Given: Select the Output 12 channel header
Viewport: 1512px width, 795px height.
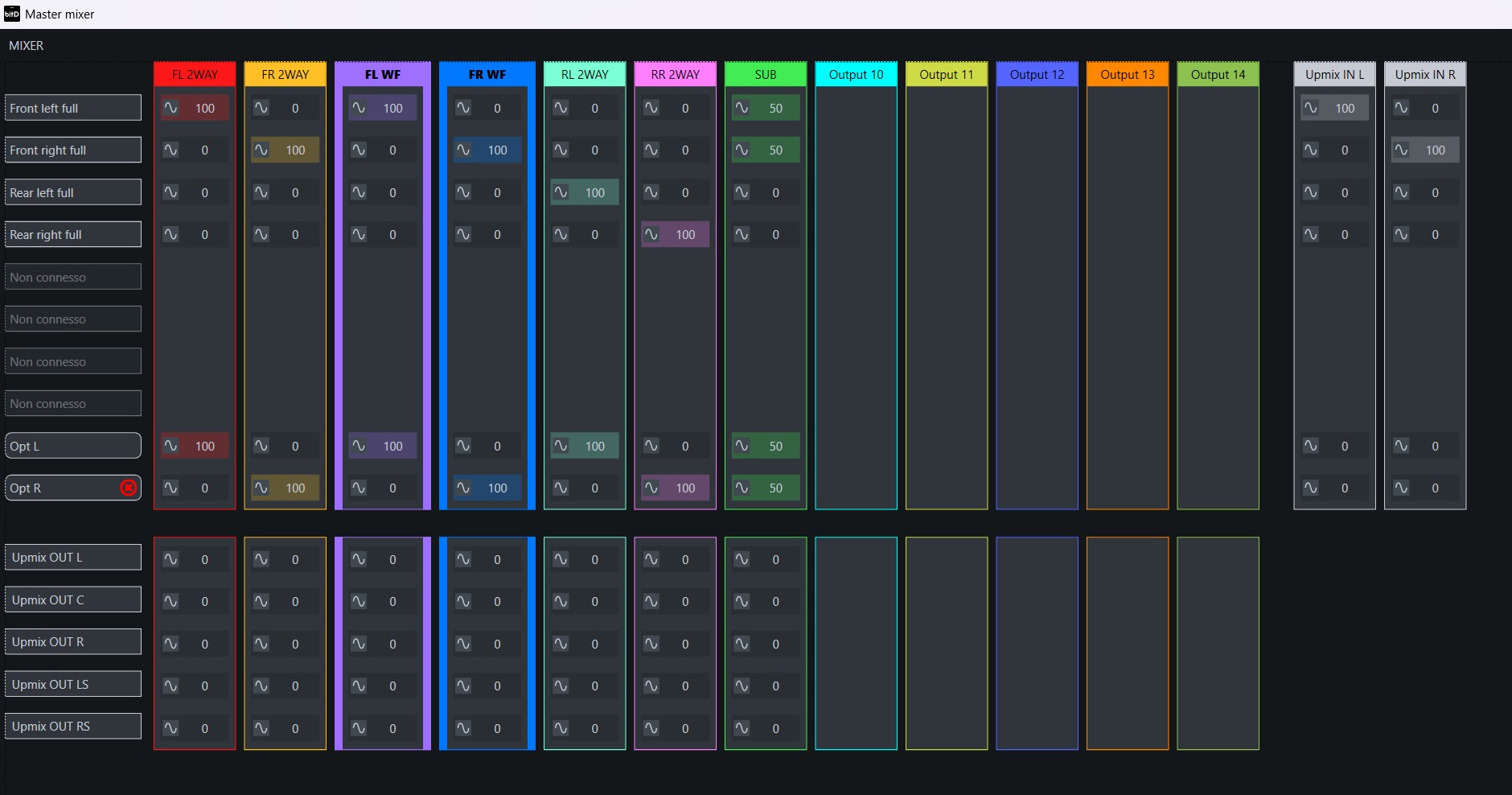Looking at the screenshot, I should coord(1037,74).
